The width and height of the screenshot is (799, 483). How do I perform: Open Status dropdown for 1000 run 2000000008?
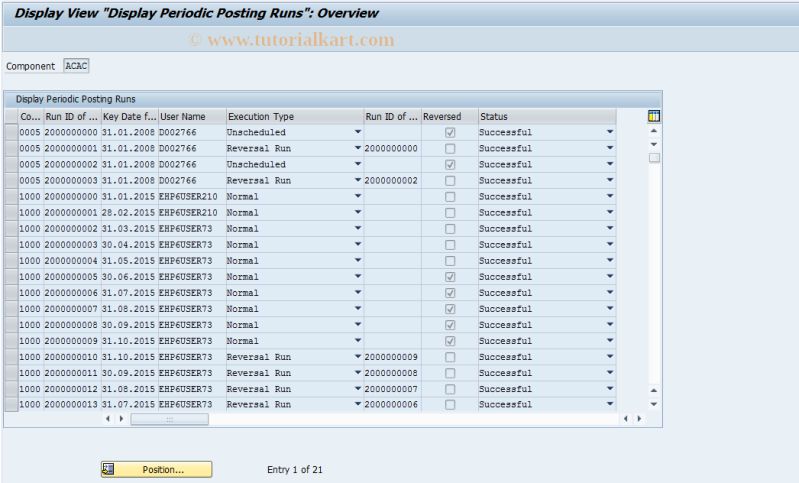pyautogui.click(x=610, y=325)
